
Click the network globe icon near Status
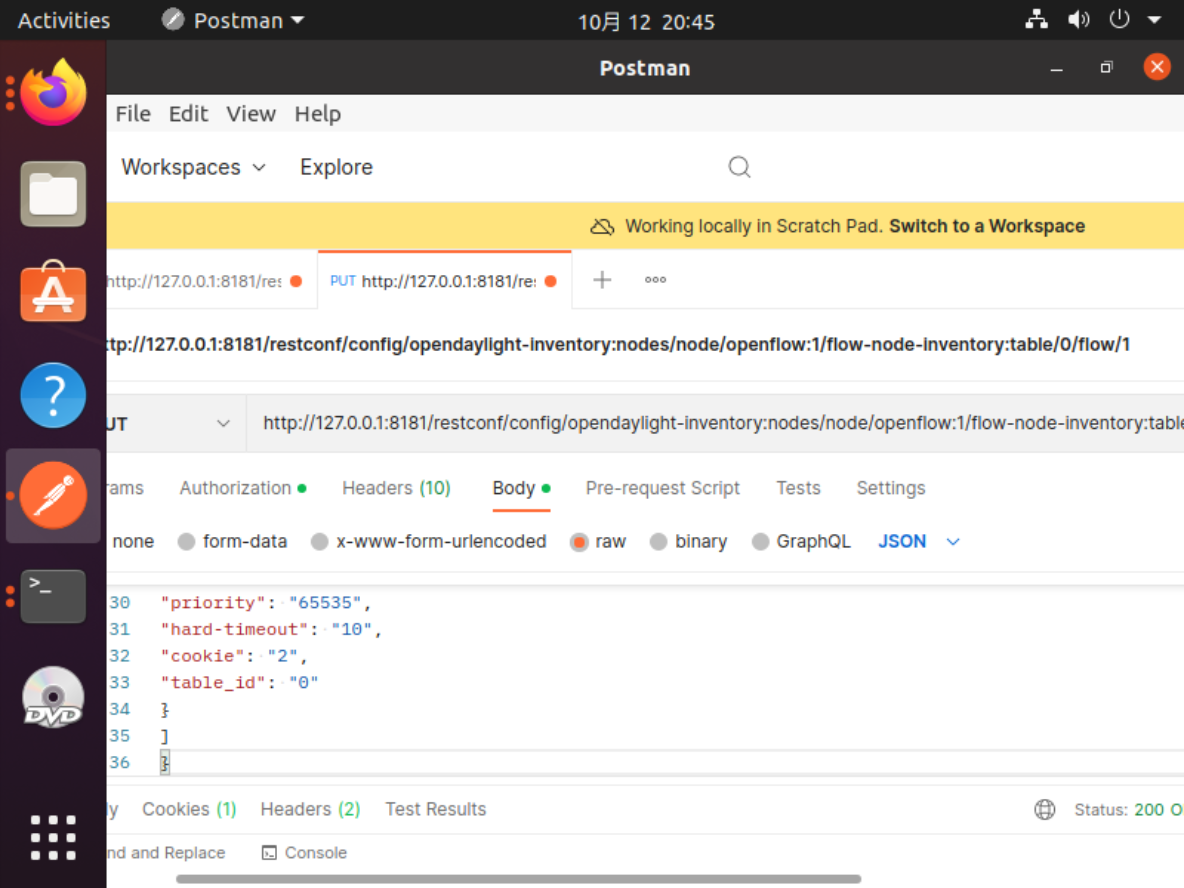click(1045, 809)
